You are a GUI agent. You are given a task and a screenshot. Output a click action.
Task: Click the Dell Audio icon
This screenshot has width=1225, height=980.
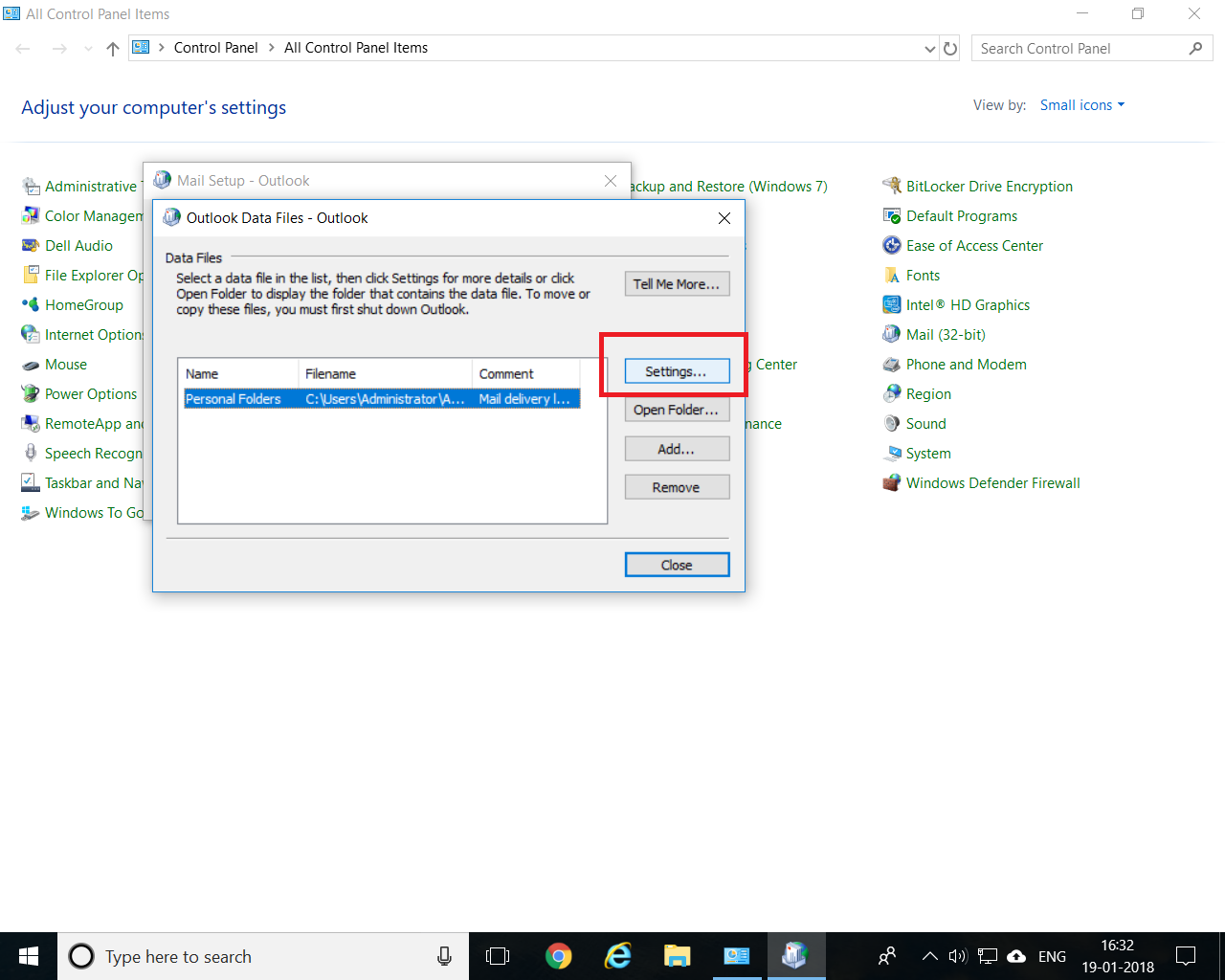[x=31, y=245]
